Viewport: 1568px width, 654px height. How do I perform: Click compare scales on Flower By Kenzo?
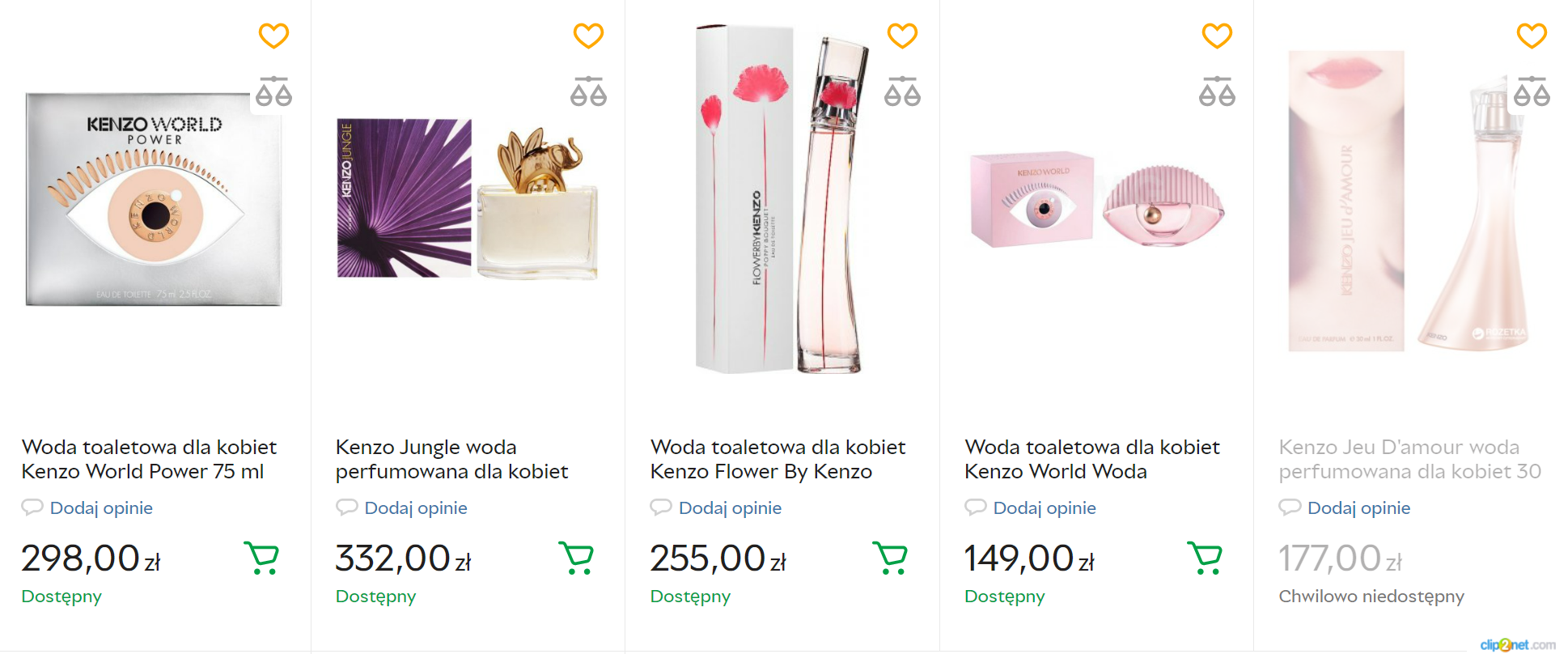click(x=902, y=93)
